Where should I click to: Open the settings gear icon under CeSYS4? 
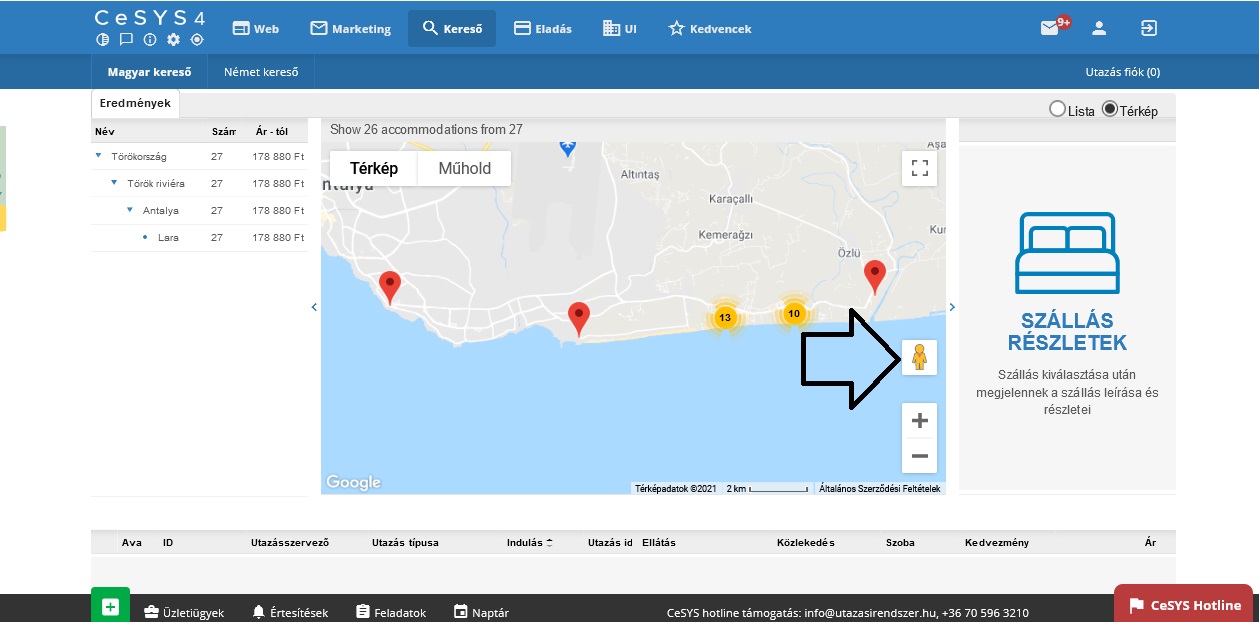(x=173, y=40)
